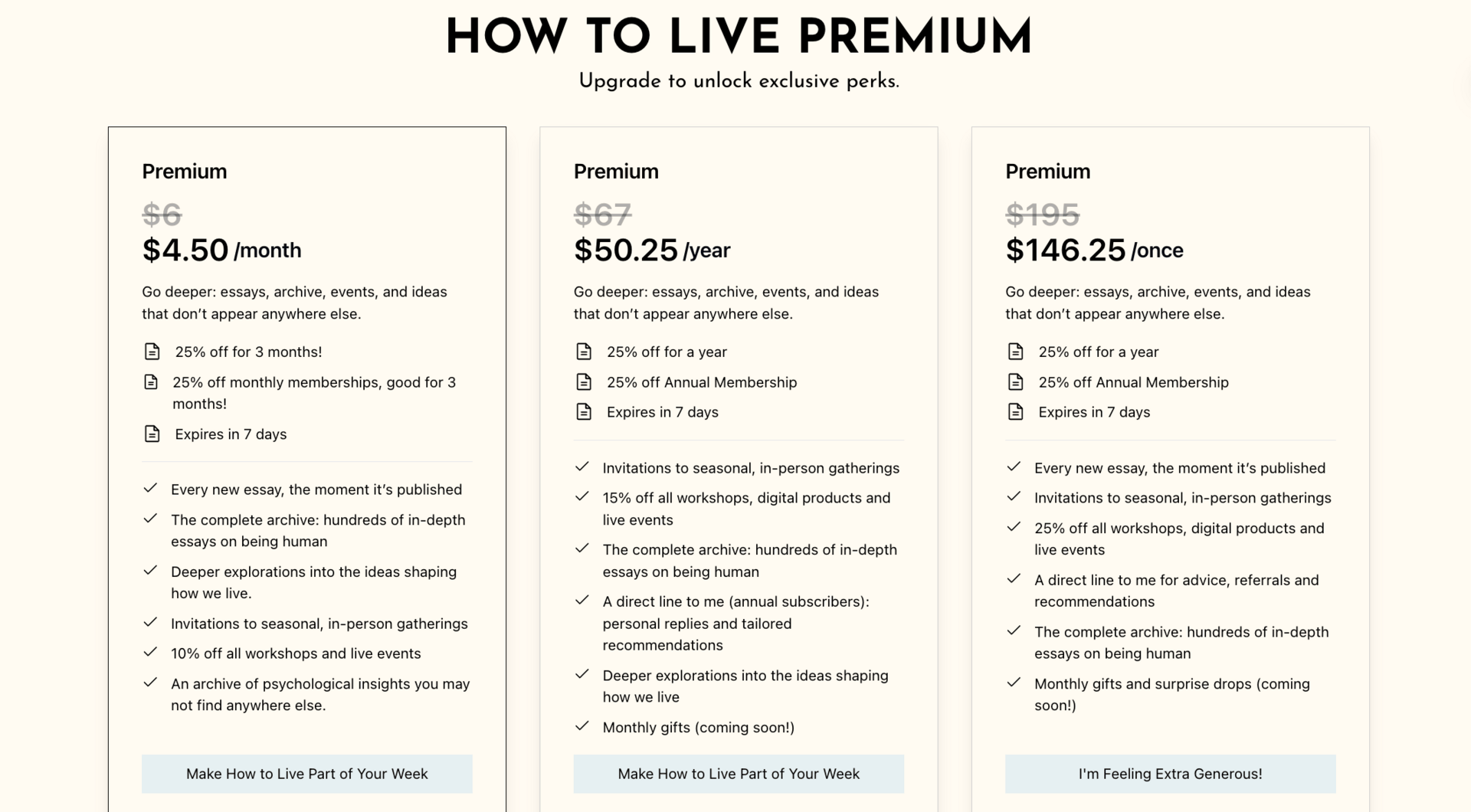Click the 'I'm Feeling Extra Generous!' button
The height and width of the screenshot is (812, 1471).
coord(1170,774)
